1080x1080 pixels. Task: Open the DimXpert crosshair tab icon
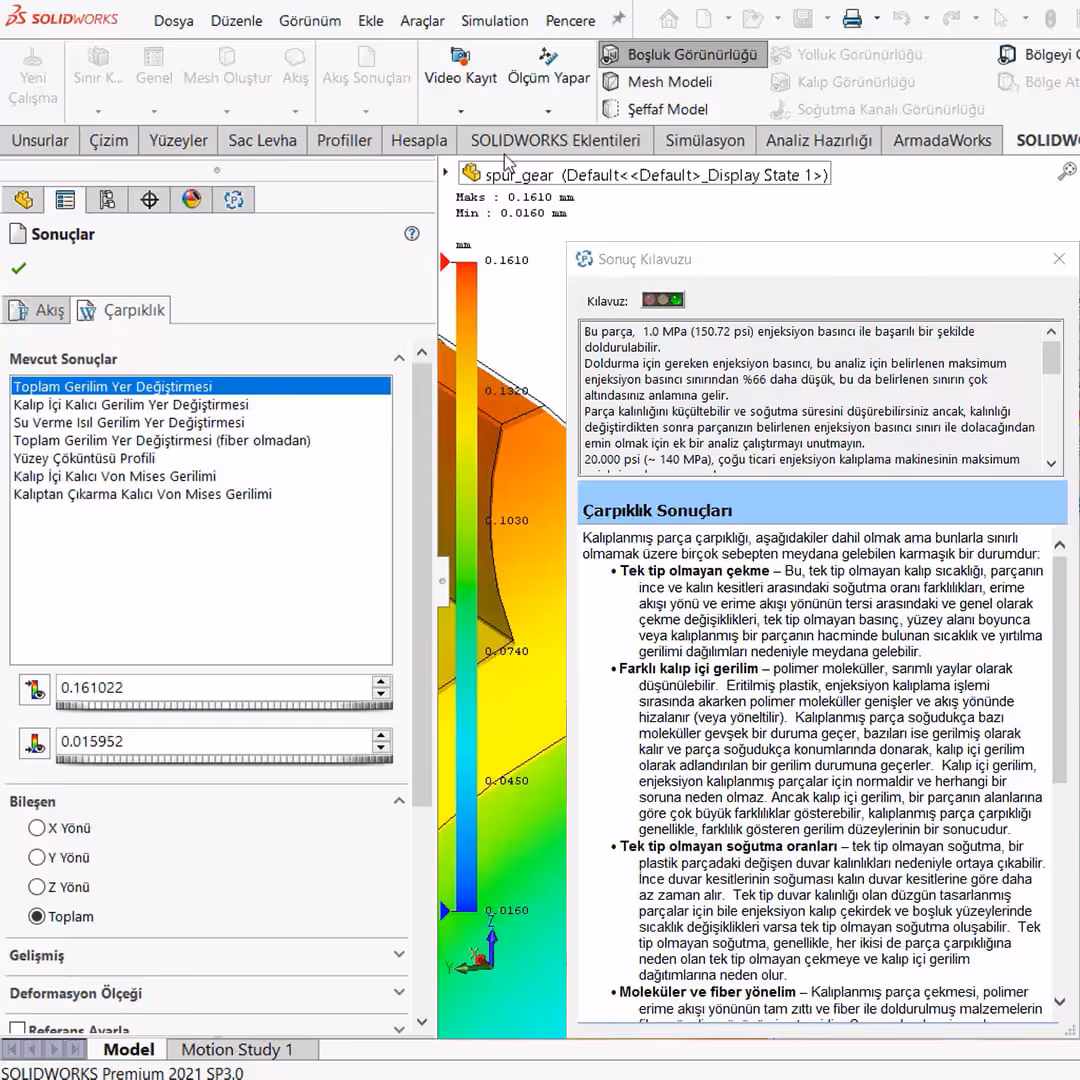(x=149, y=200)
